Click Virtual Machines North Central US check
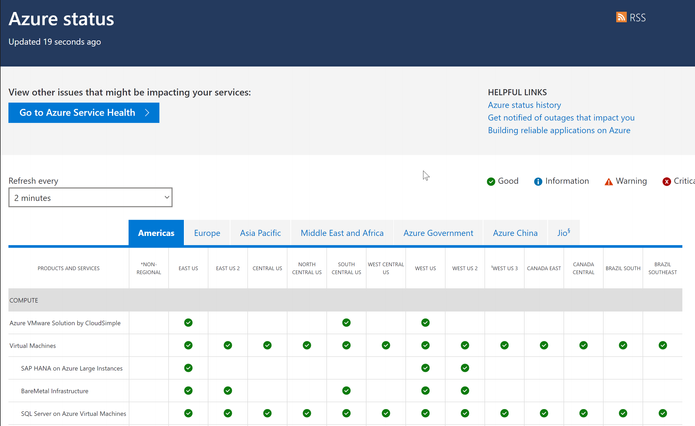Viewport: 695px width, 426px height. click(307, 345)
